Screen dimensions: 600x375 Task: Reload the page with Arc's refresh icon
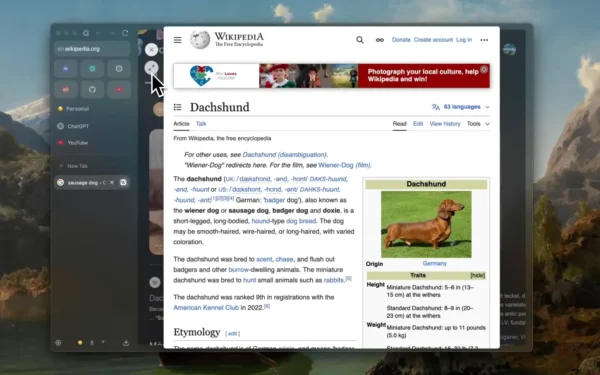pyautogui.click(x=125, y=33)
